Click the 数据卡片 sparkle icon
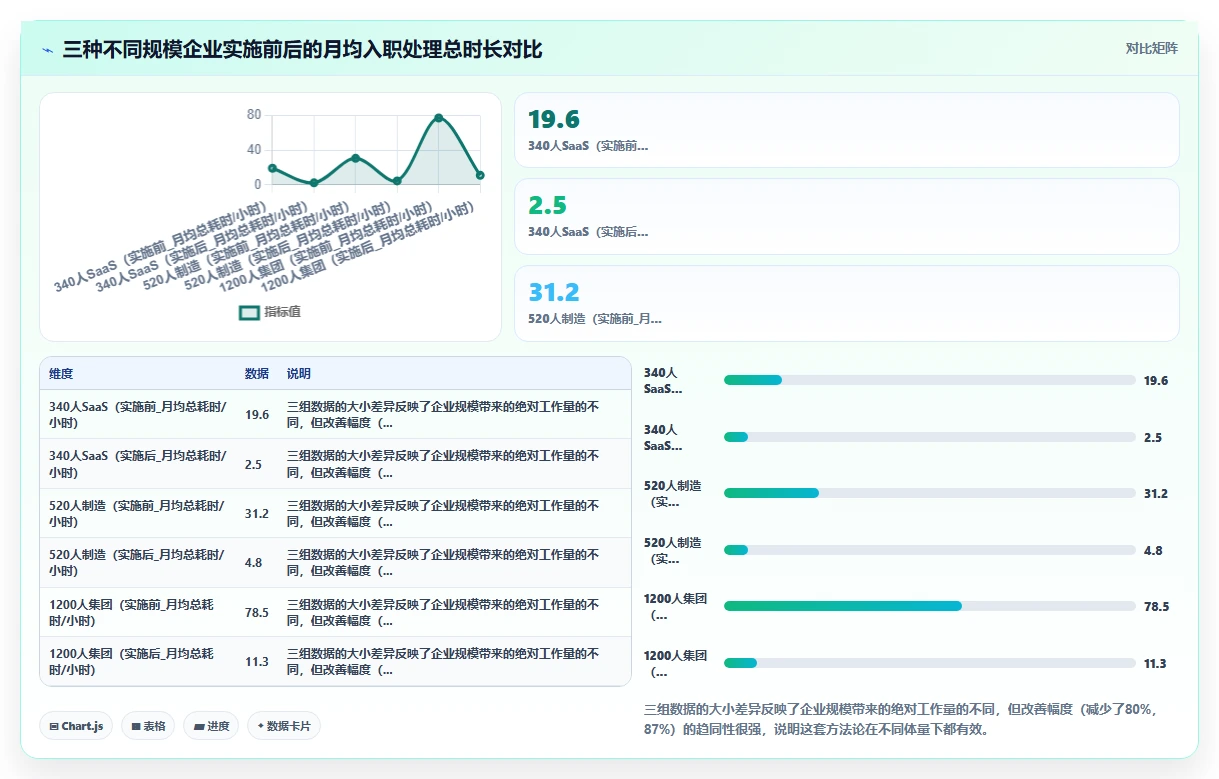Image resolution: width=1219 pixels, height=779 pixels. (x=261, y=726)
